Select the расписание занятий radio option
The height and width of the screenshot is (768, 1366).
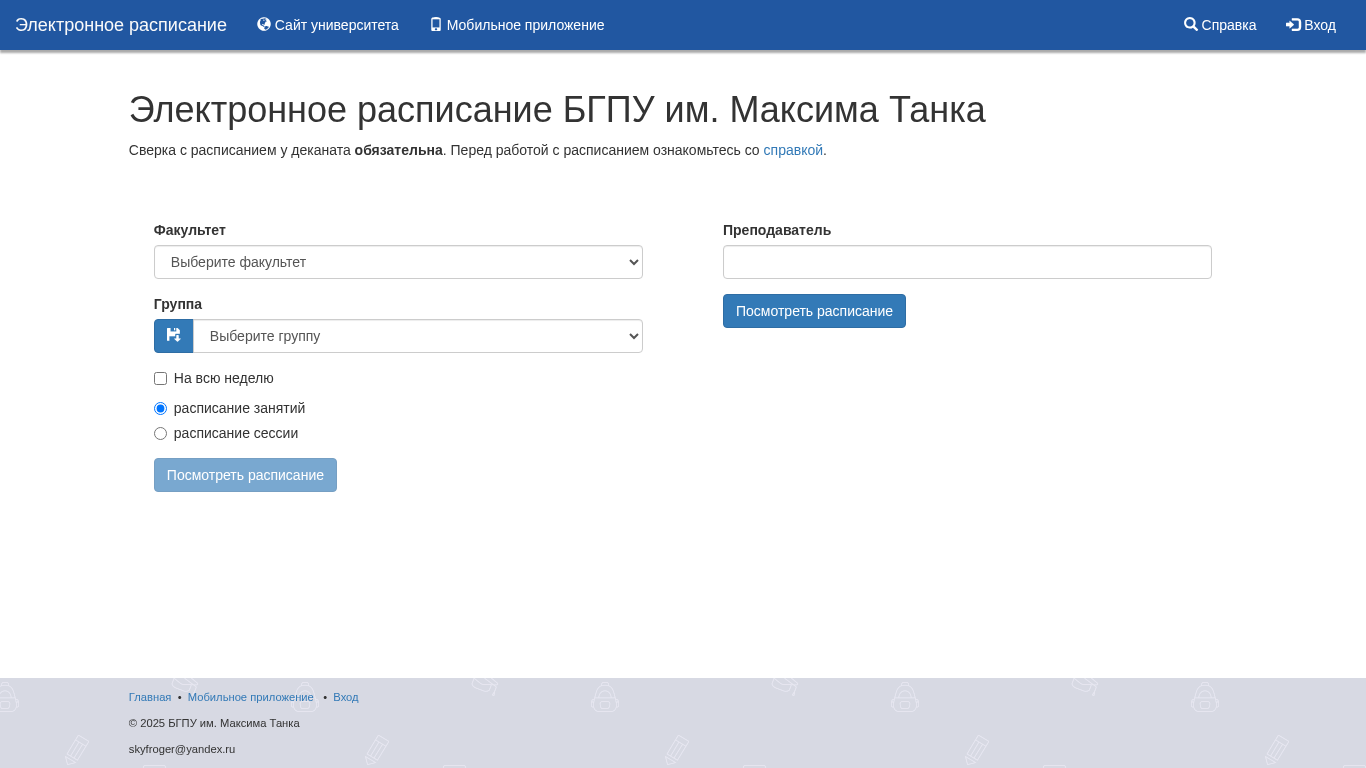pyautogui.click(x=160, y=408)
